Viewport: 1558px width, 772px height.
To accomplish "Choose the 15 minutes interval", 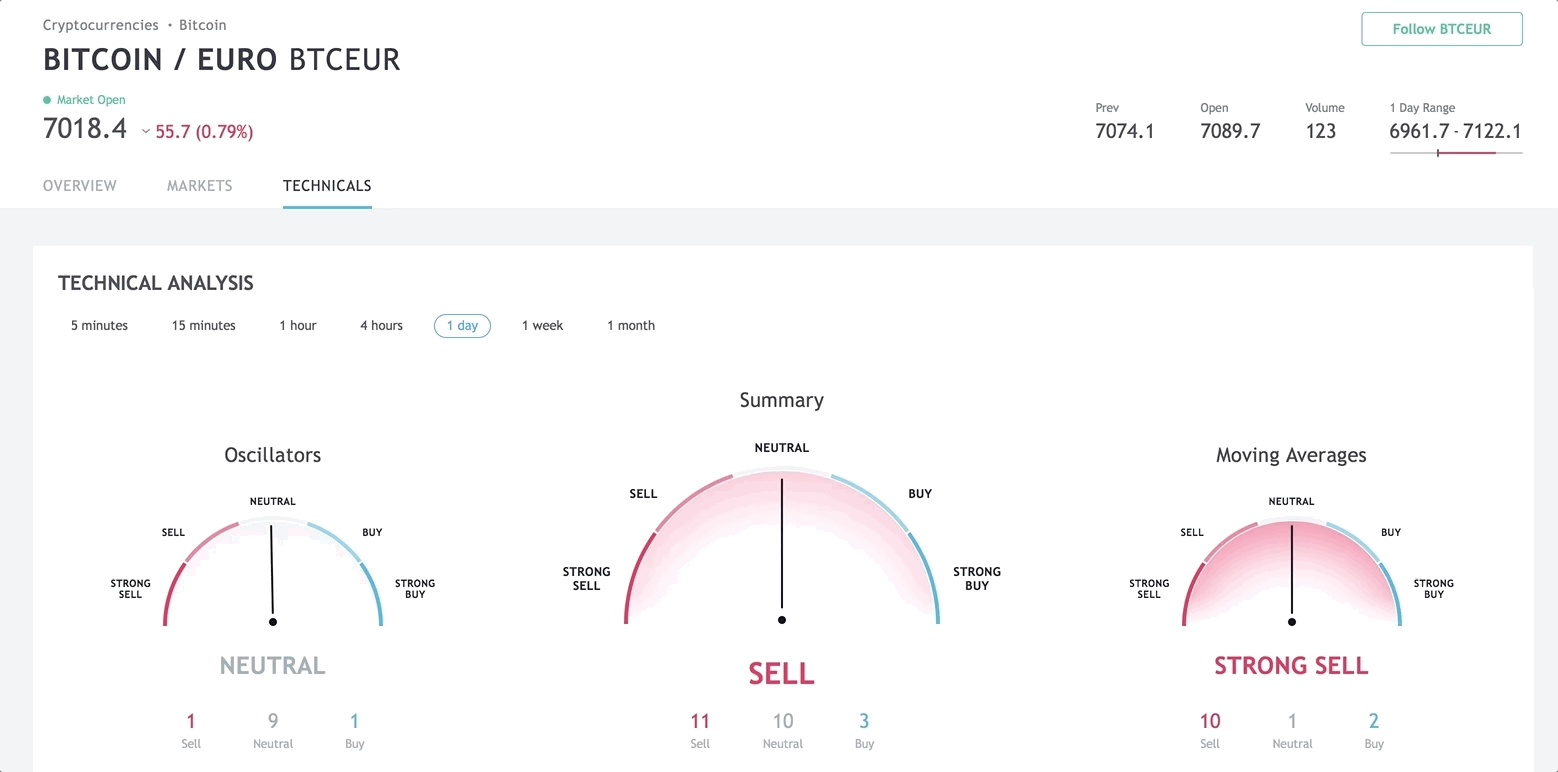I will 204,326.
